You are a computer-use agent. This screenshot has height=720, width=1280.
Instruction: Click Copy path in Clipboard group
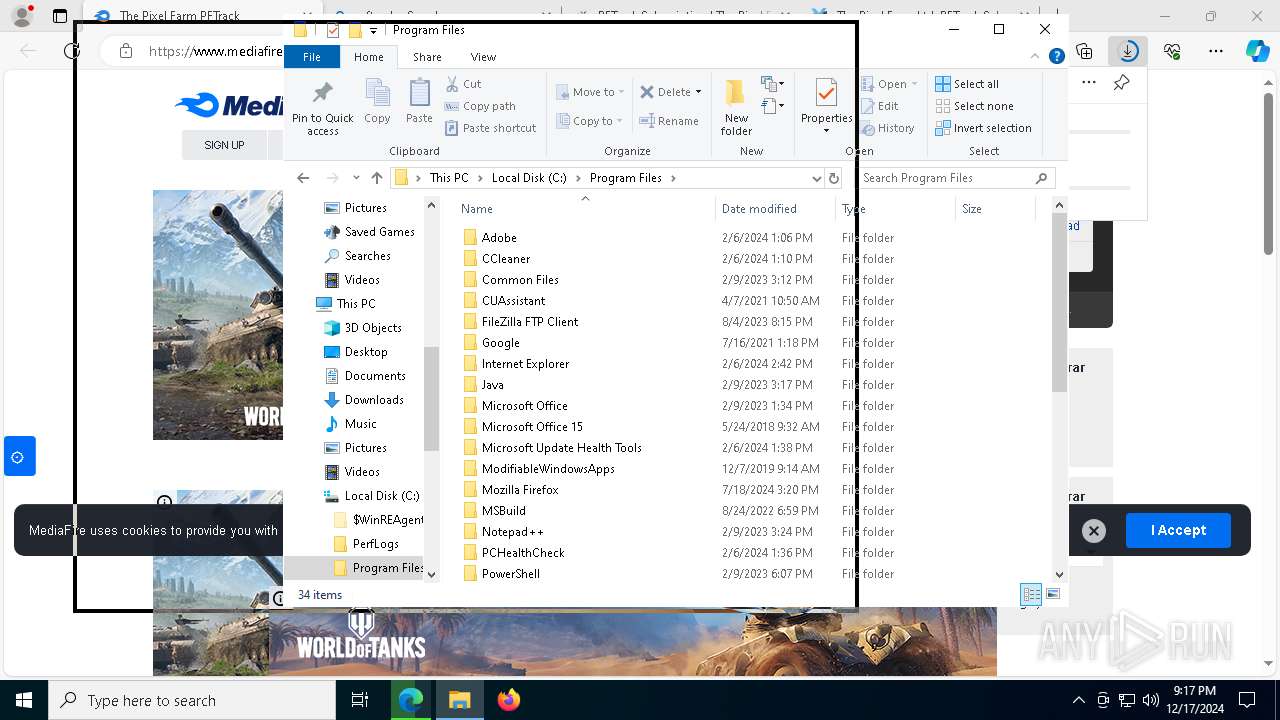coord(480,106)
